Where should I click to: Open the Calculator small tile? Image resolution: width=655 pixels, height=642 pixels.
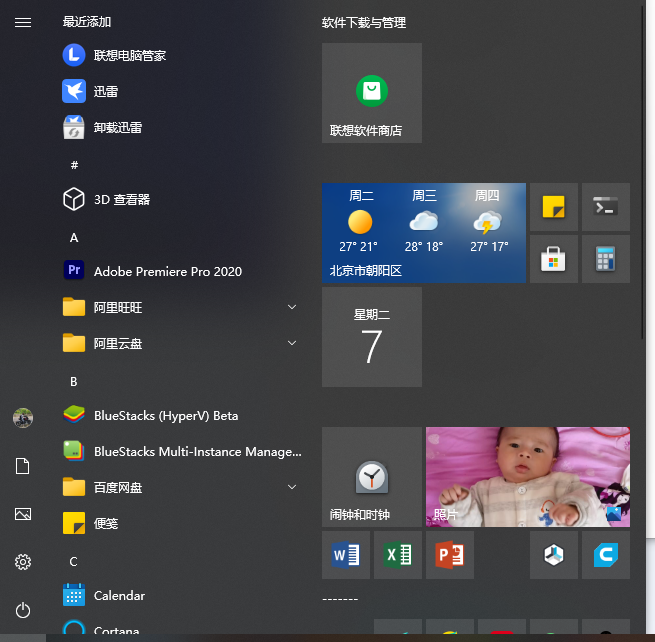click(x=606, y=259)
